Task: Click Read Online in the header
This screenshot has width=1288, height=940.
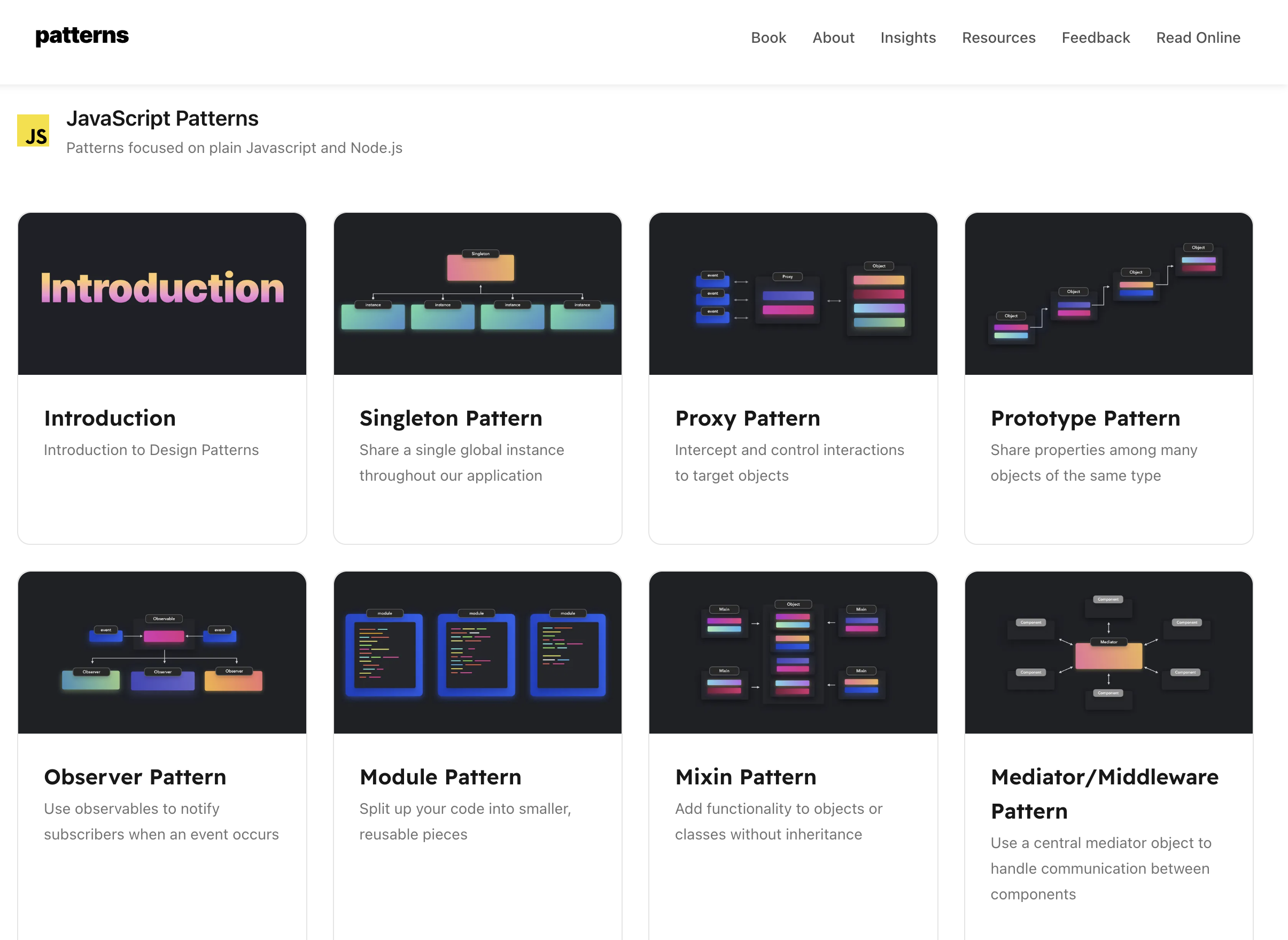Action: 1198,37
